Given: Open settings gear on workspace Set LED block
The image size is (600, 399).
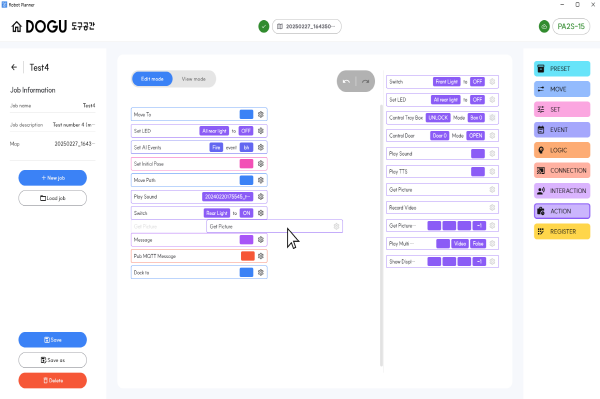Looking at the screenshot, I should point(261,131).
